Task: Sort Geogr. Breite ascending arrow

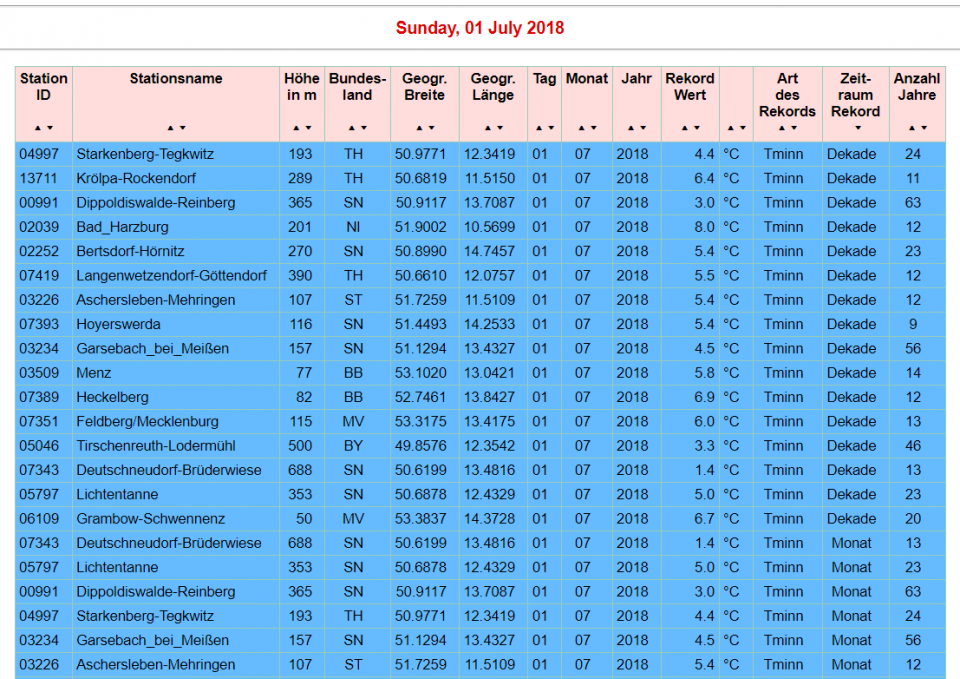Action: click(419, 128)
